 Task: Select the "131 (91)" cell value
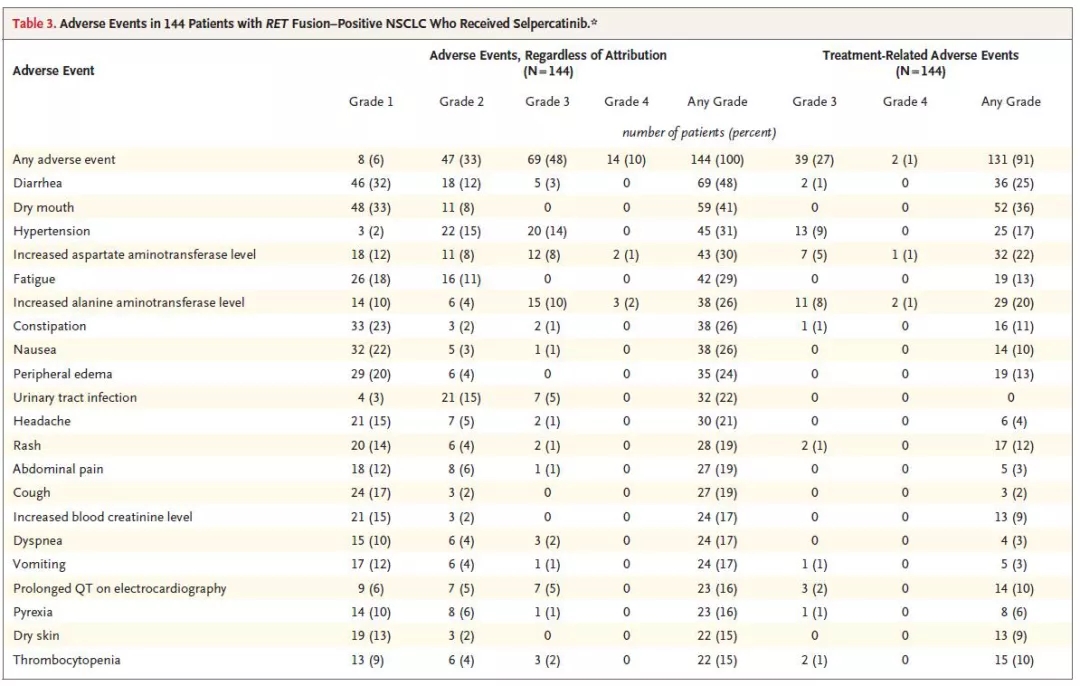[1010, 160]
